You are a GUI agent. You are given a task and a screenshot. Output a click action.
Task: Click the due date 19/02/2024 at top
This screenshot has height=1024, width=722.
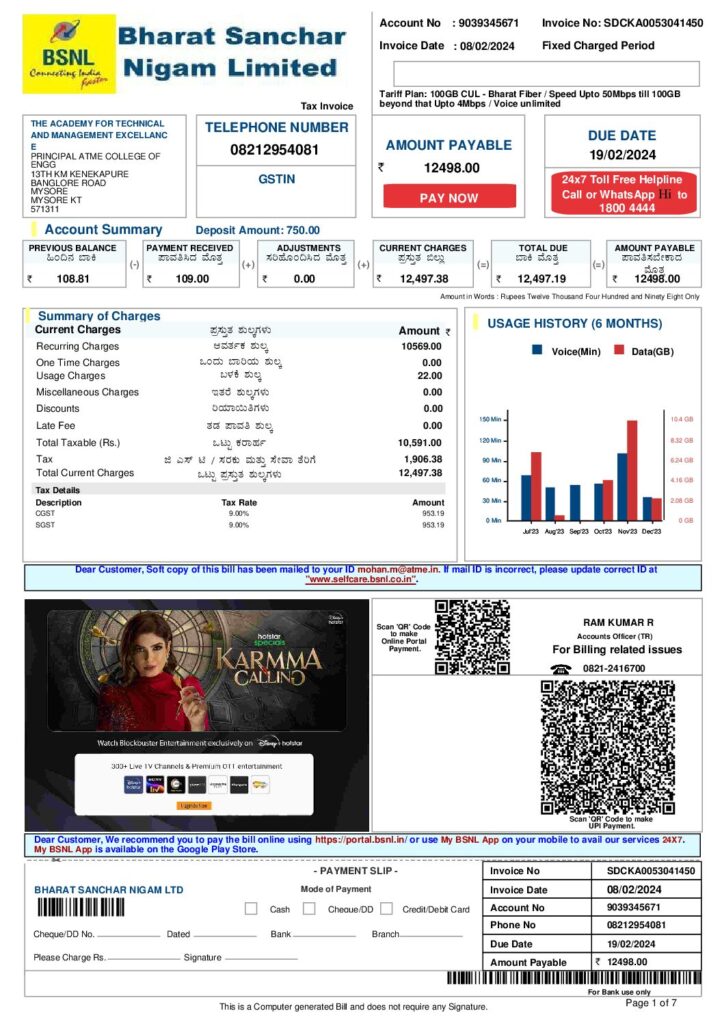click(622, 155)
